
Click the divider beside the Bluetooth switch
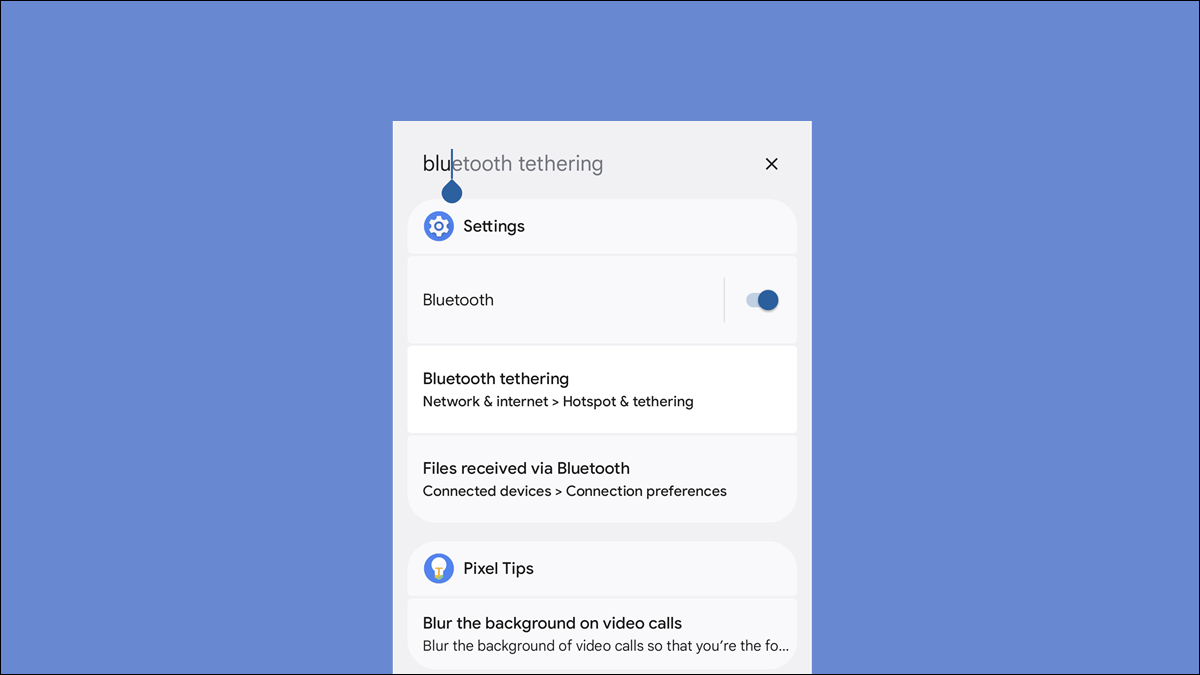[724, 300]
